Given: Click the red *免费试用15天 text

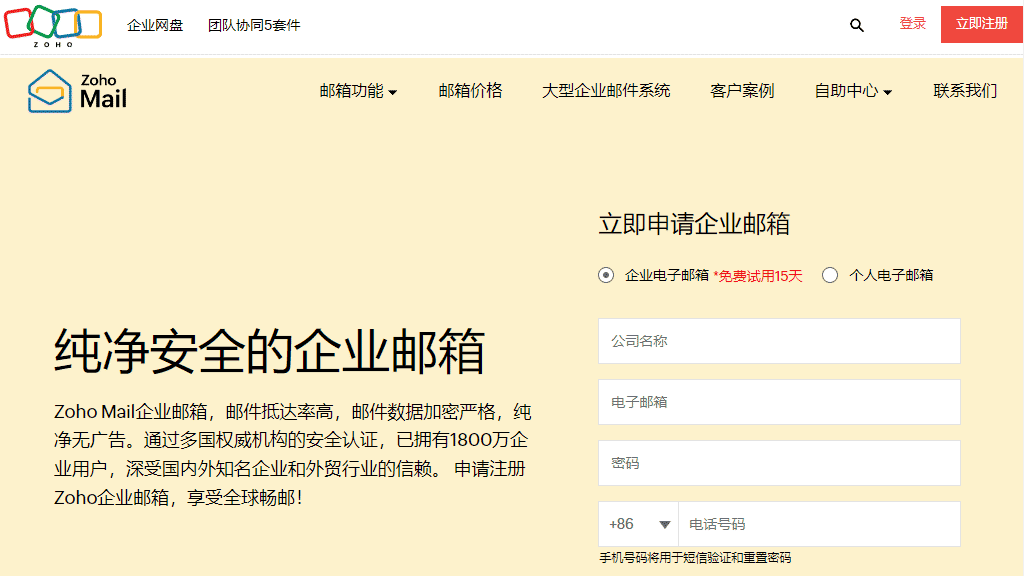Looking at the screenshot, I should click(x=758, y=276).
